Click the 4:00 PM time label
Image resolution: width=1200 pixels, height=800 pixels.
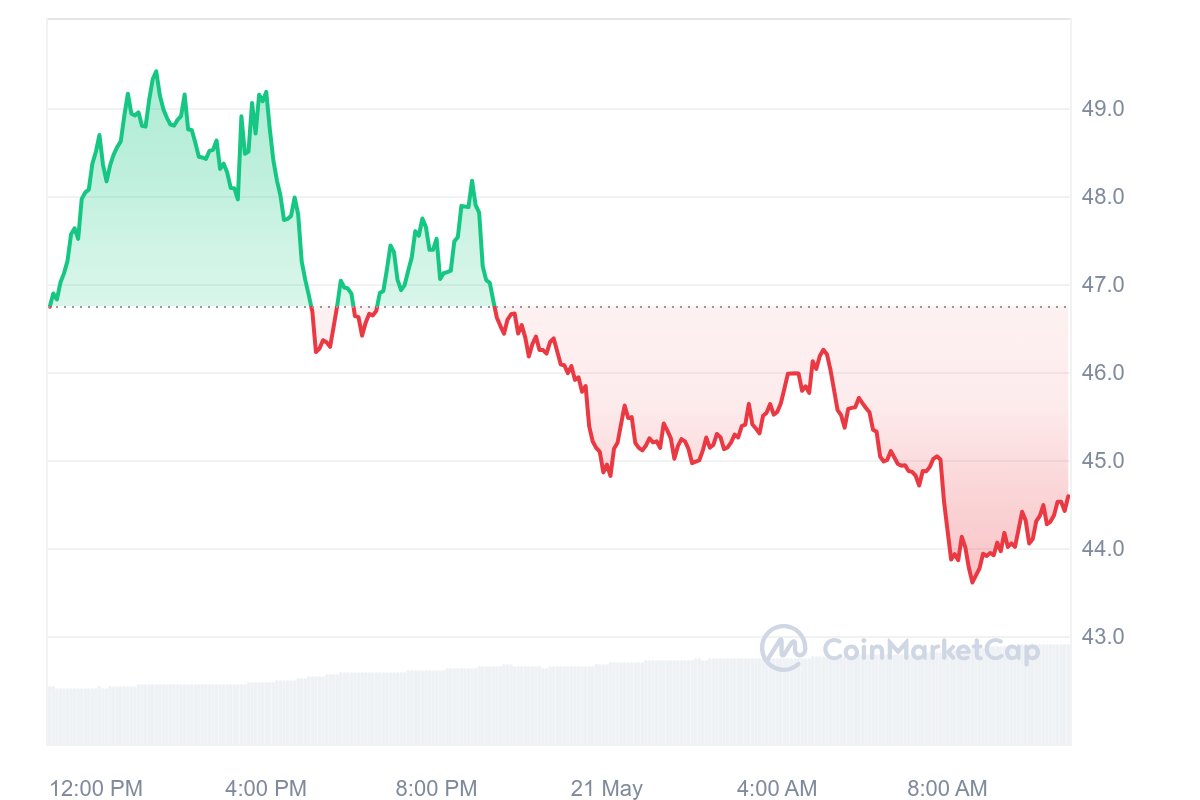[x=266, y=788]
